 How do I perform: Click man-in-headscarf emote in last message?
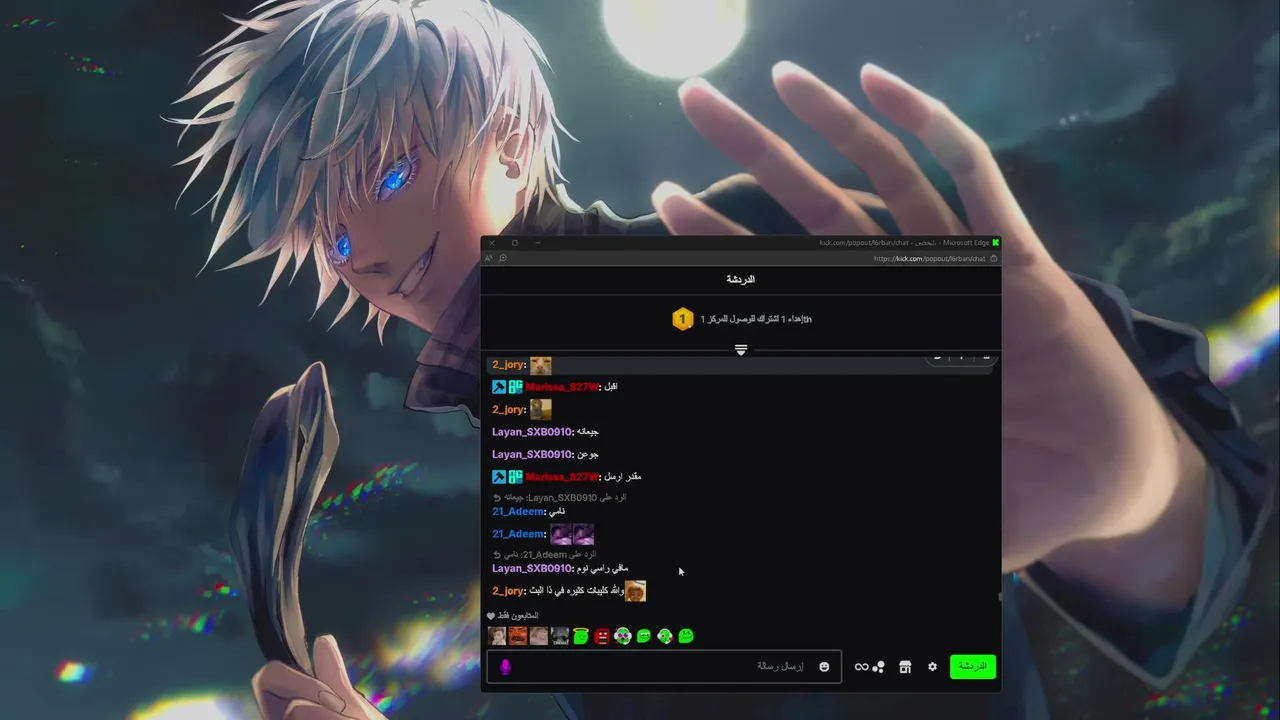(635, 591)
